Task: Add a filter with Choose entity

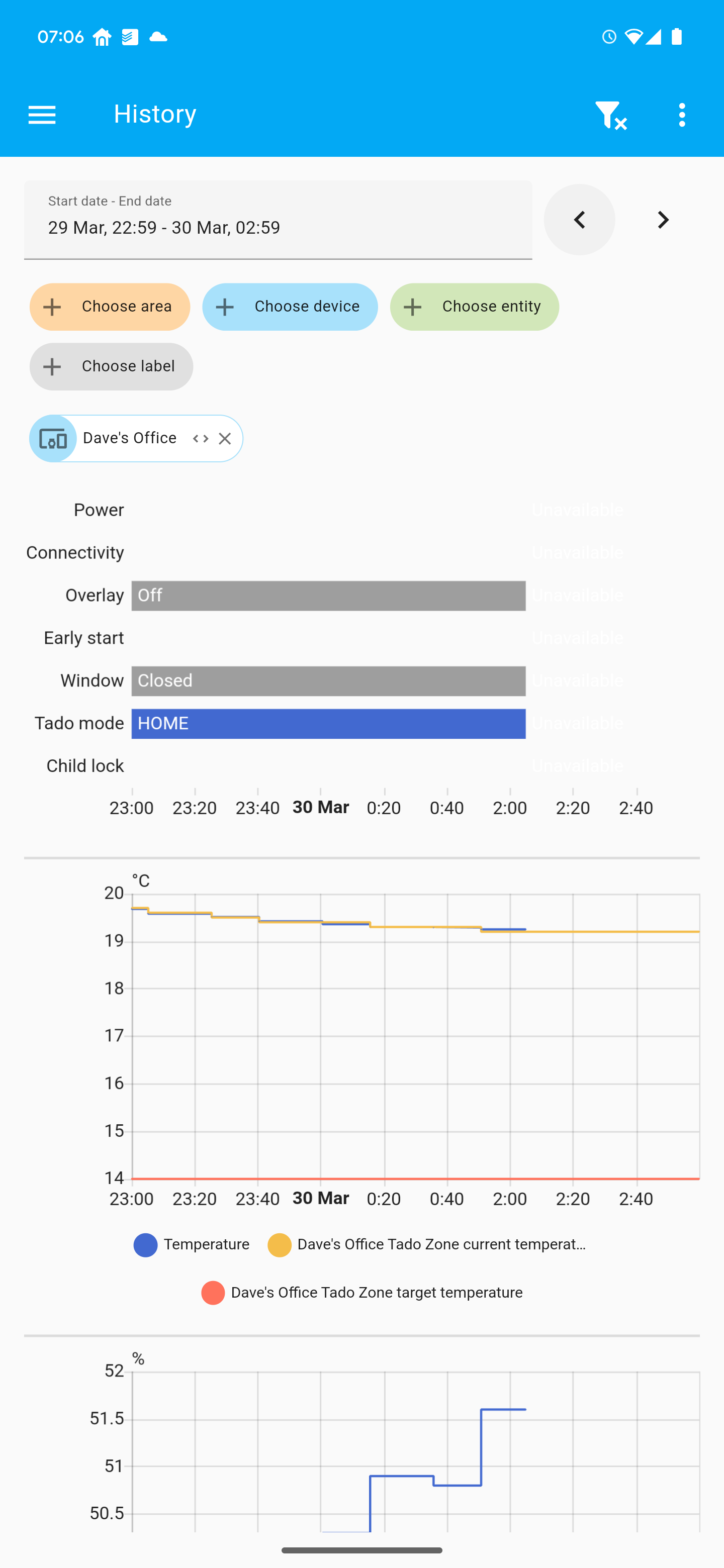Action: pos(474,307)
